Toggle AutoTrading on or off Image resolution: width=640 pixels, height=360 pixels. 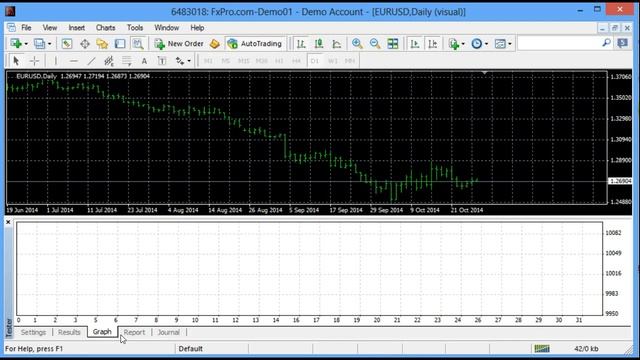click(x=255, y=44)
